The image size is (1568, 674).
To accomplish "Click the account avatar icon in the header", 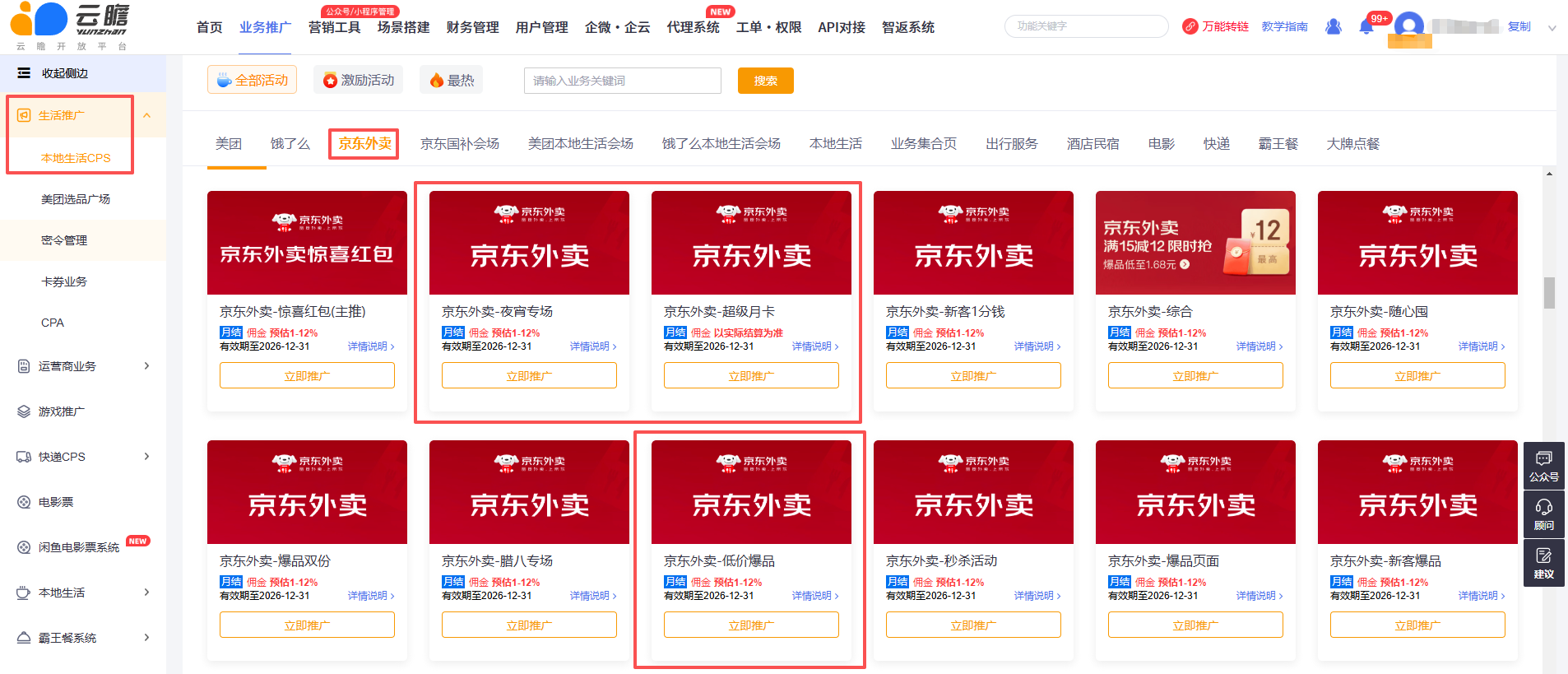I will (1409, 26).
